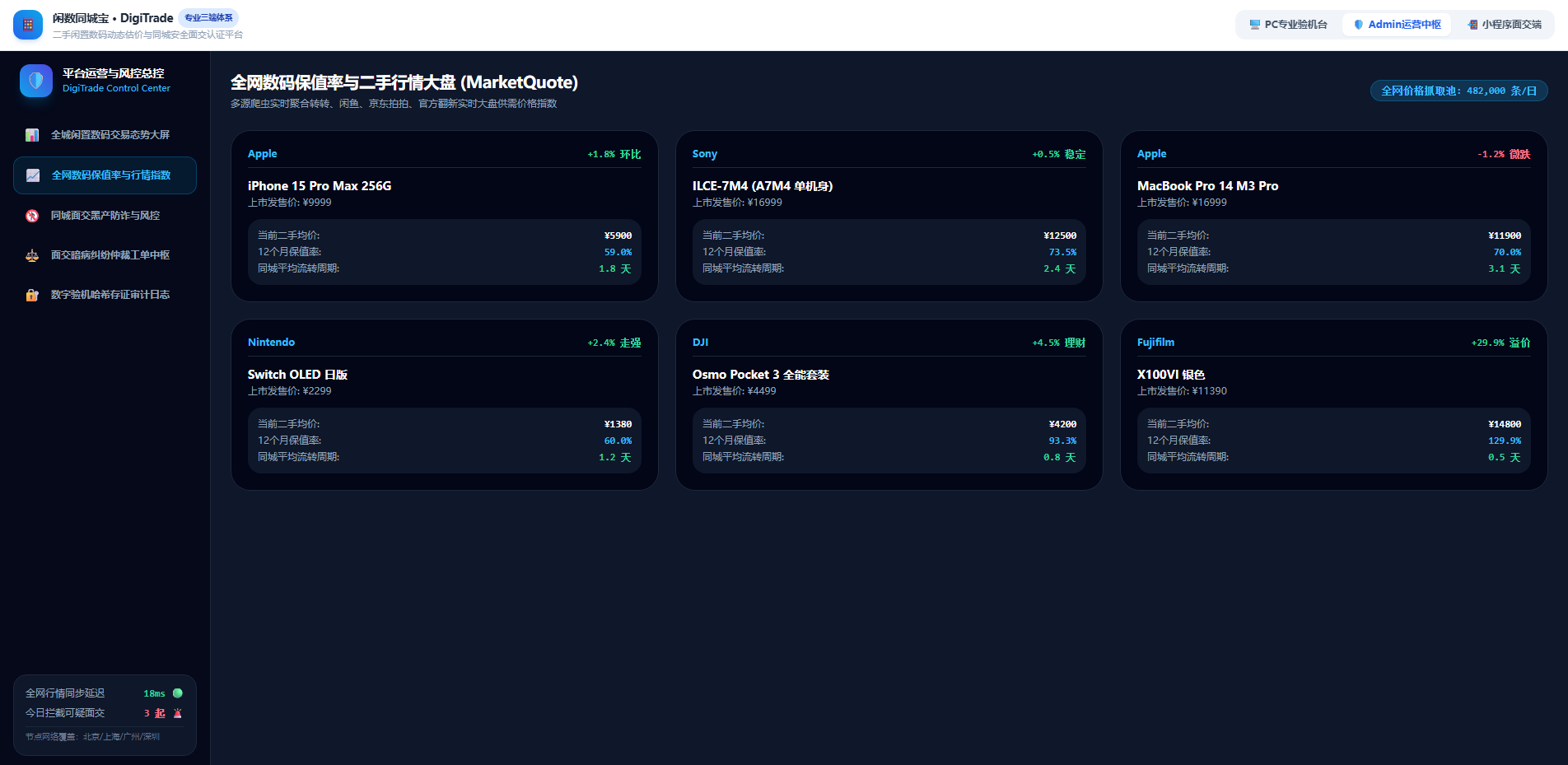Image resolution: width=1568 pixels, height=765 pixels.
Task: Click the 全网数码保值率与二手行情大盘 (MarketQuote) heading
Action: click(404, 82)
